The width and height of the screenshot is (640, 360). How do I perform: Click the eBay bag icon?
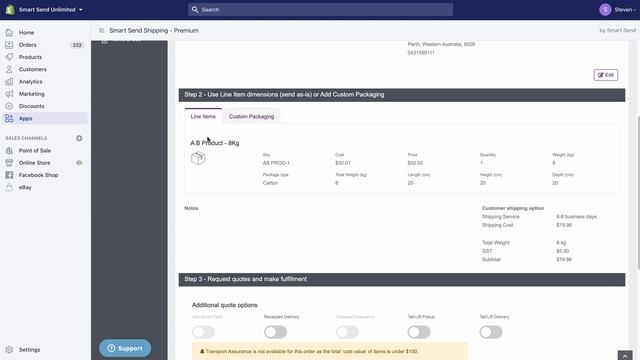[x=9, y=187]
